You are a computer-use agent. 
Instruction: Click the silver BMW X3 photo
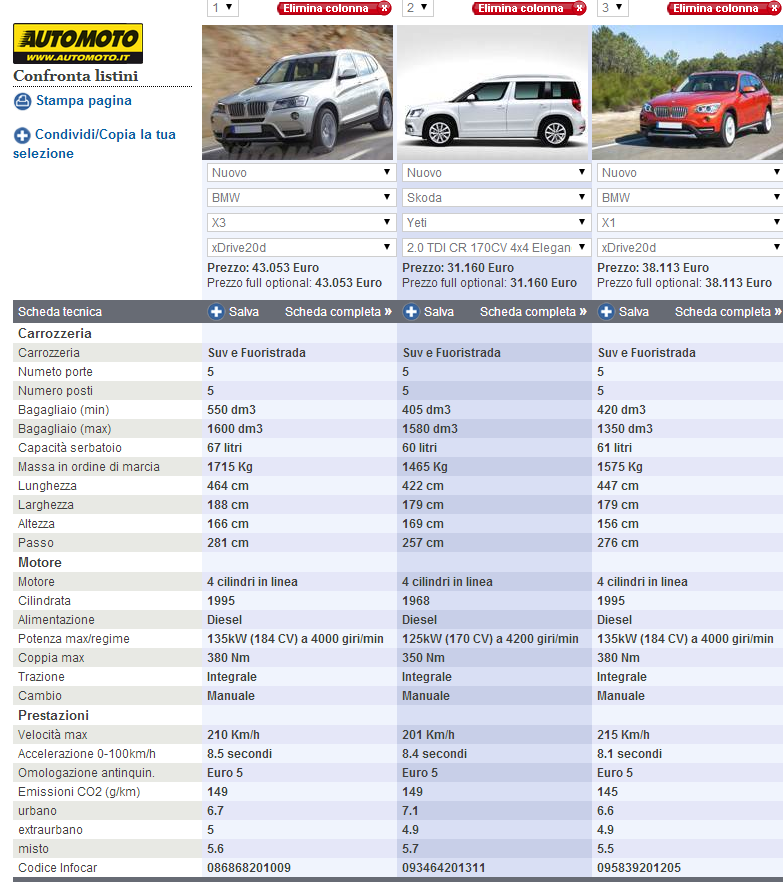click(298, 92)
